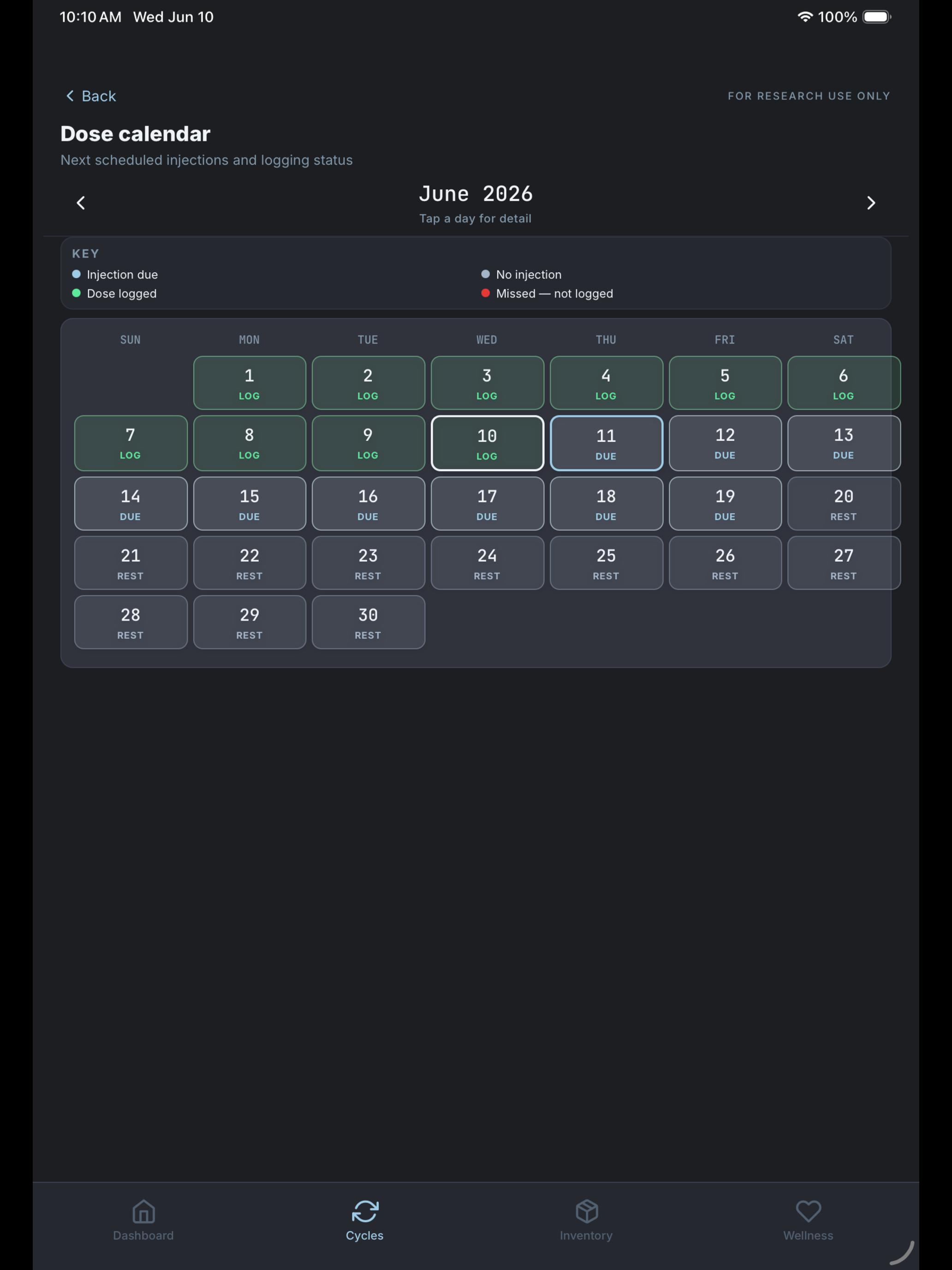Tap the Wi-Fi status icon

coord(805,17)
